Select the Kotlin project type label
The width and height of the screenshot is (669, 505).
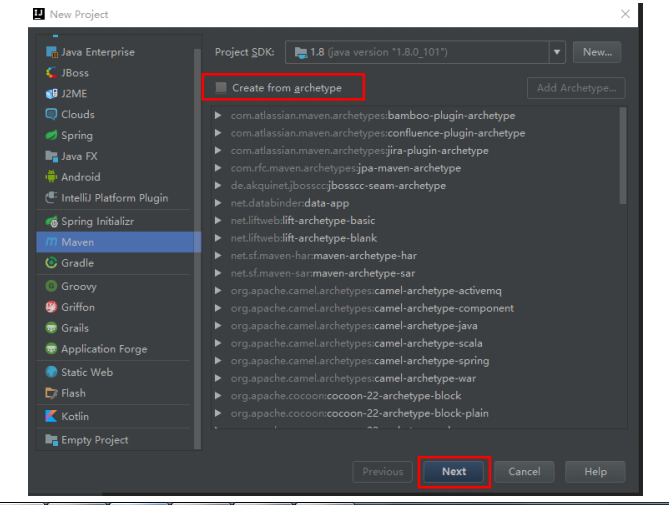tap(75, 416)
